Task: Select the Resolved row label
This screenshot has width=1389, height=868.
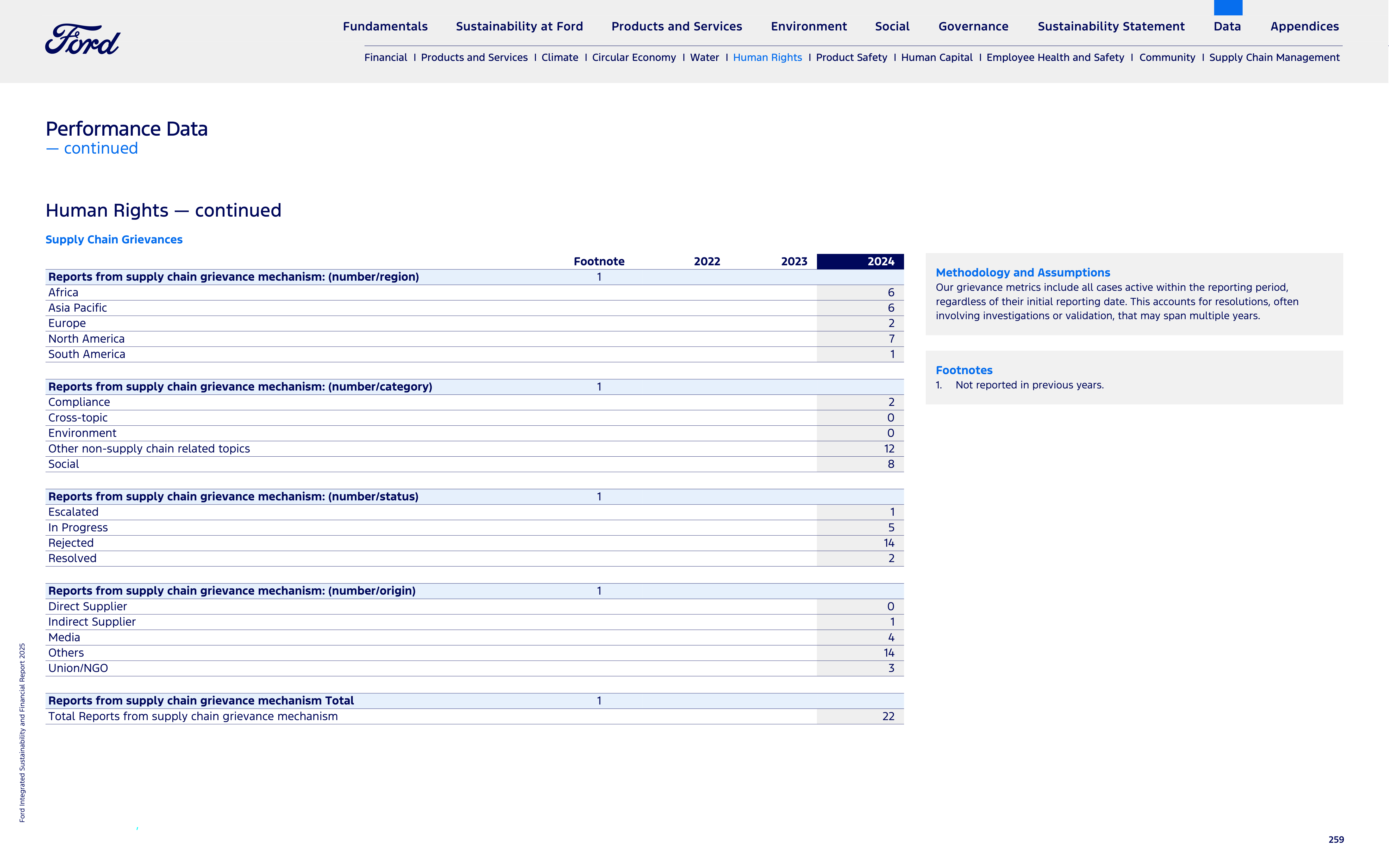Action: (72, 558)
